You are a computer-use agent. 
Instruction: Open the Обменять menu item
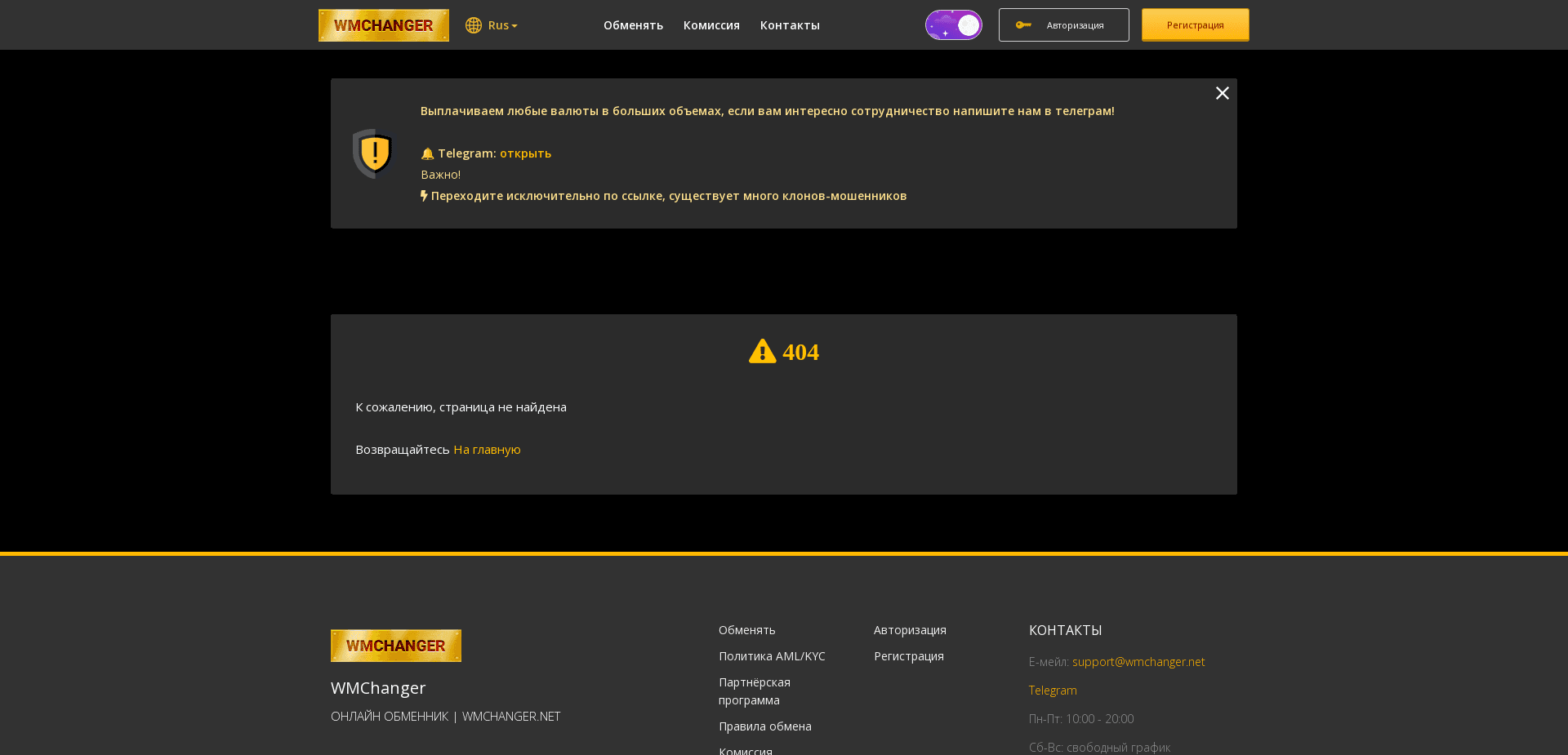pyautogui.click(x=633, y=25)
